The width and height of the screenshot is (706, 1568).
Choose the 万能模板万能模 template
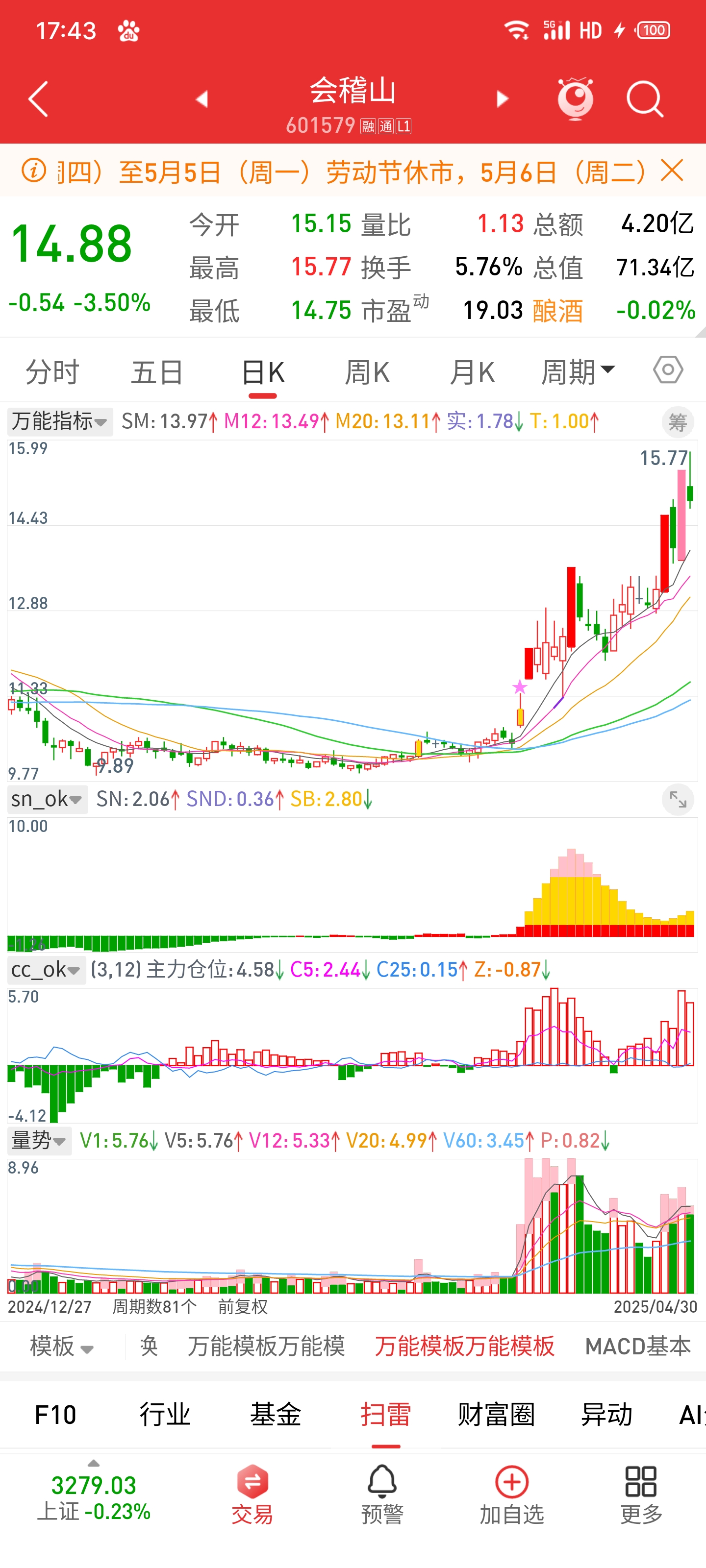pos(266,1346)
